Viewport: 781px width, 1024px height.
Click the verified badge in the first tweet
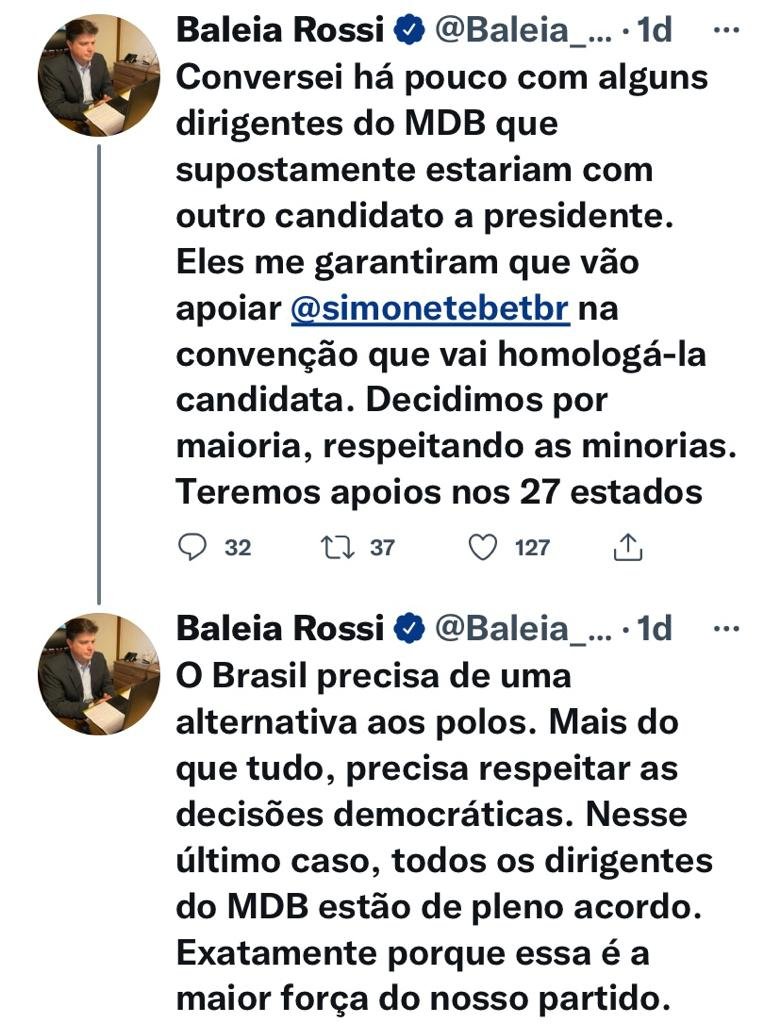tap(408, 31)
